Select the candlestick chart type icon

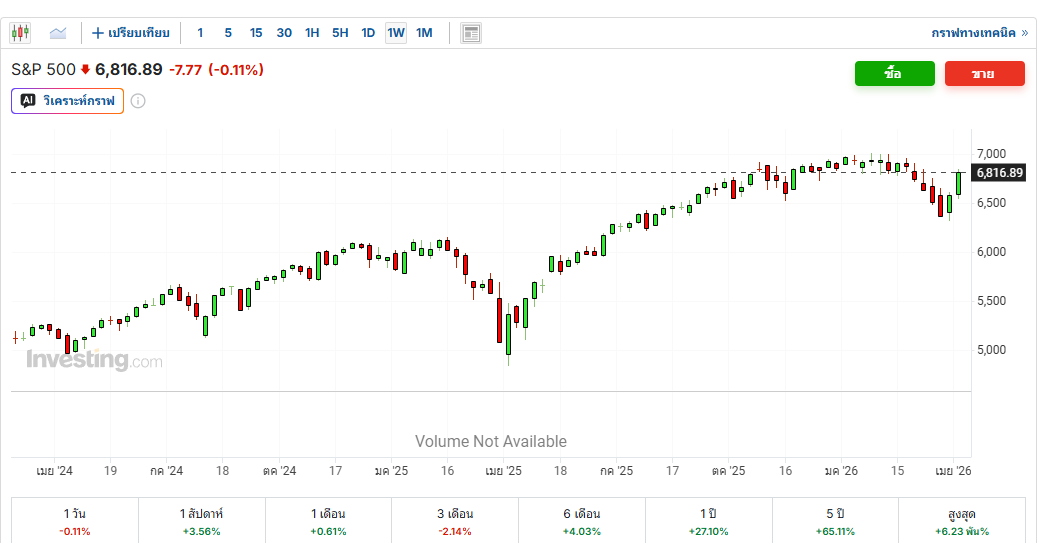tap(21, 33)
